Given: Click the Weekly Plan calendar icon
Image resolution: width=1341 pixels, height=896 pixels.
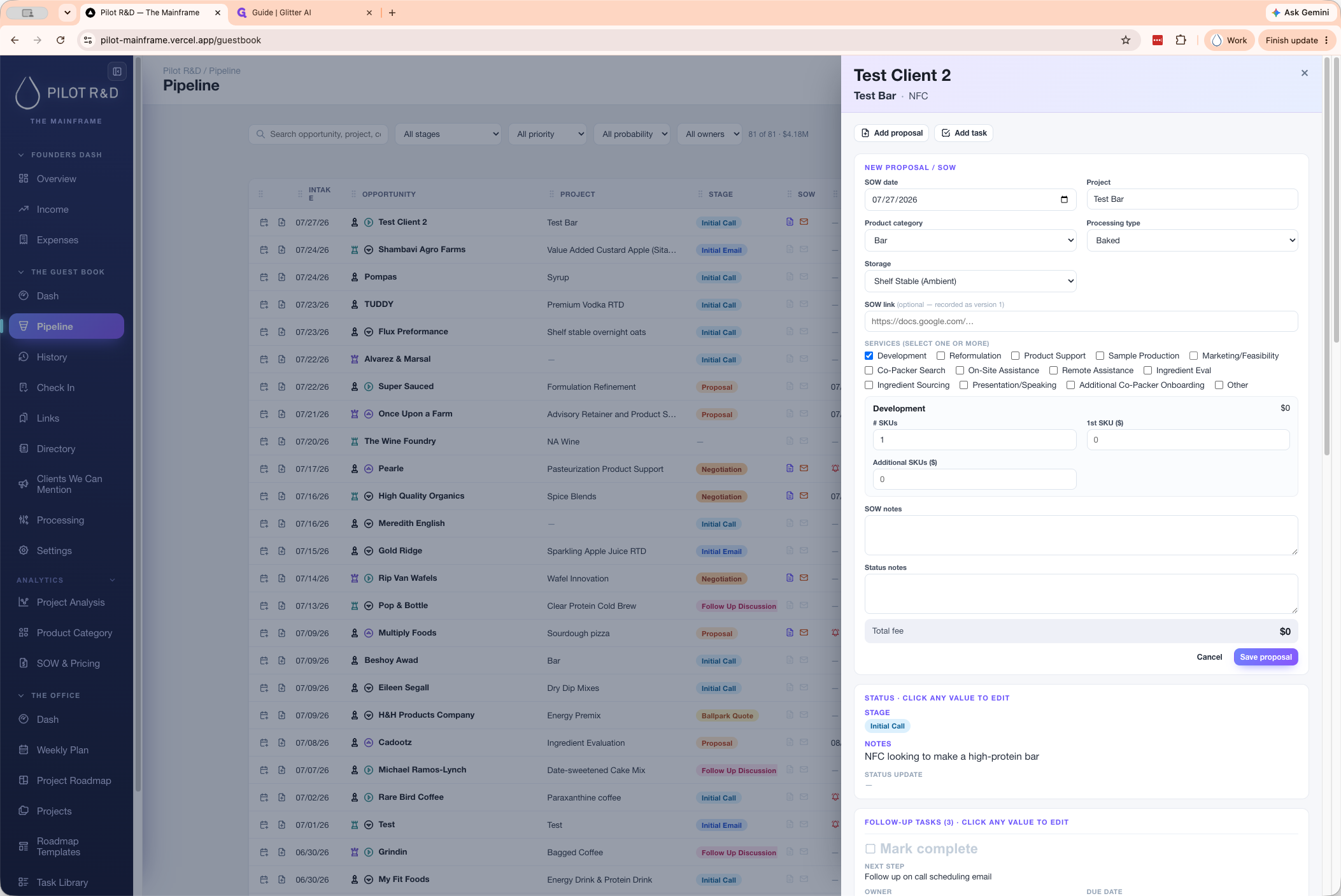Looking at the screenshot, I should [x=24, y=750].
